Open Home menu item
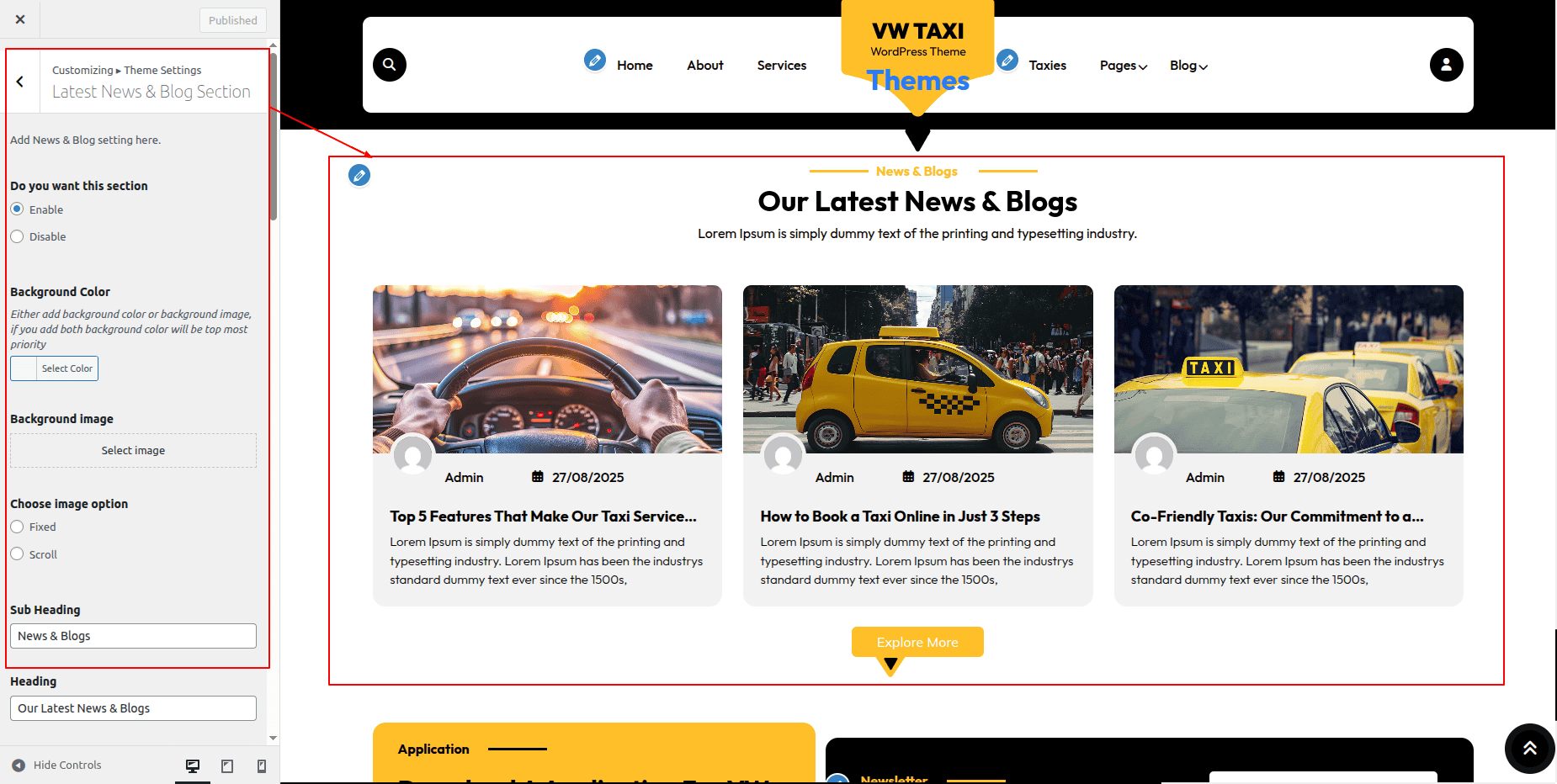Viewport: 1557px width, 784px height. tap(635, 66)
